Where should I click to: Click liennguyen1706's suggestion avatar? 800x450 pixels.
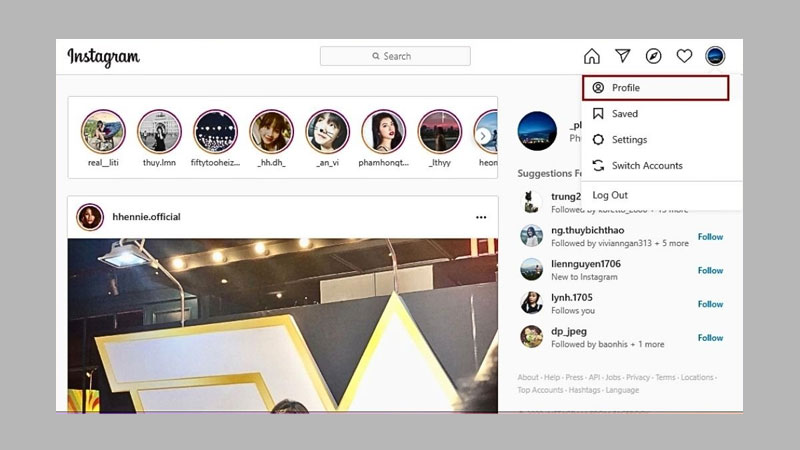[x=531, y=269]
